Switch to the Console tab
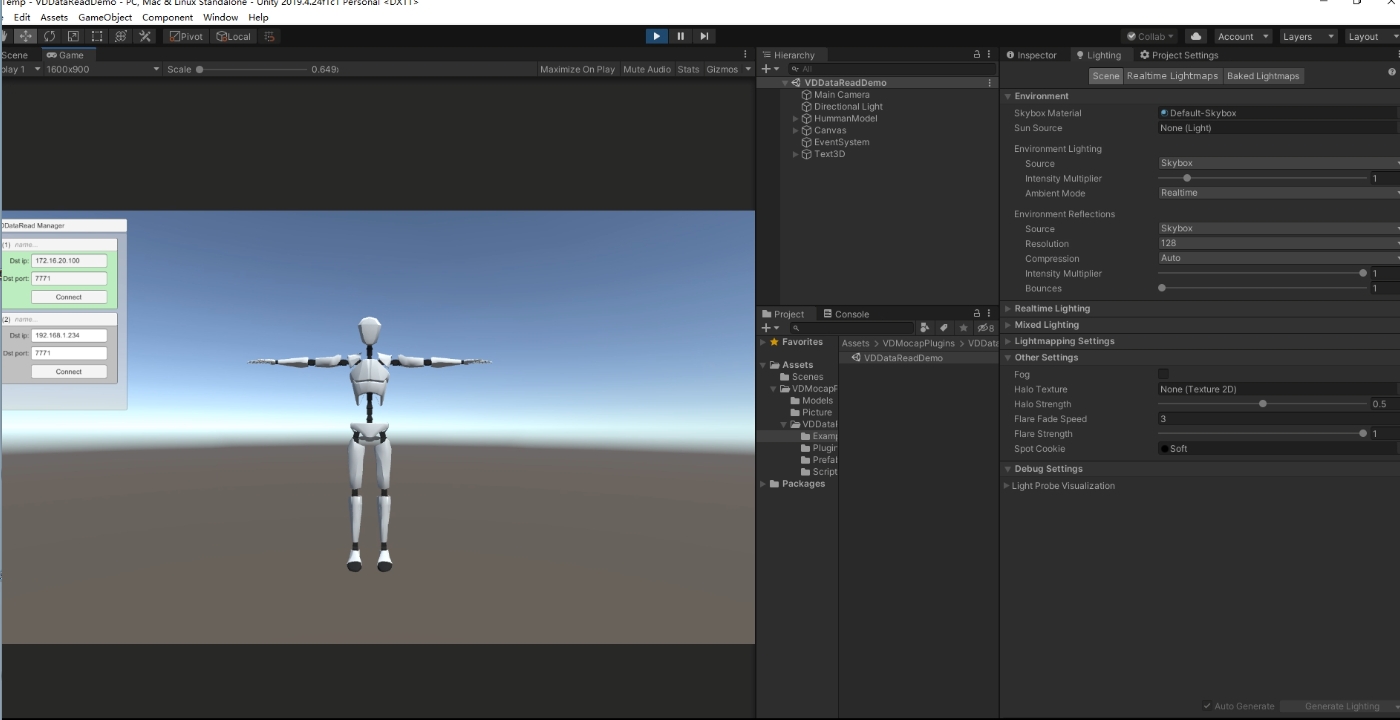The image size is (1400, 720). 846,314
